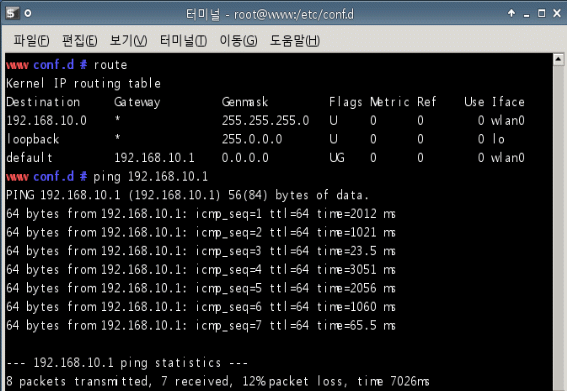Click destination 192.168.10.0 in routing table
The image size is (567, 391).
pyautogui.click(x=46, y=120)
